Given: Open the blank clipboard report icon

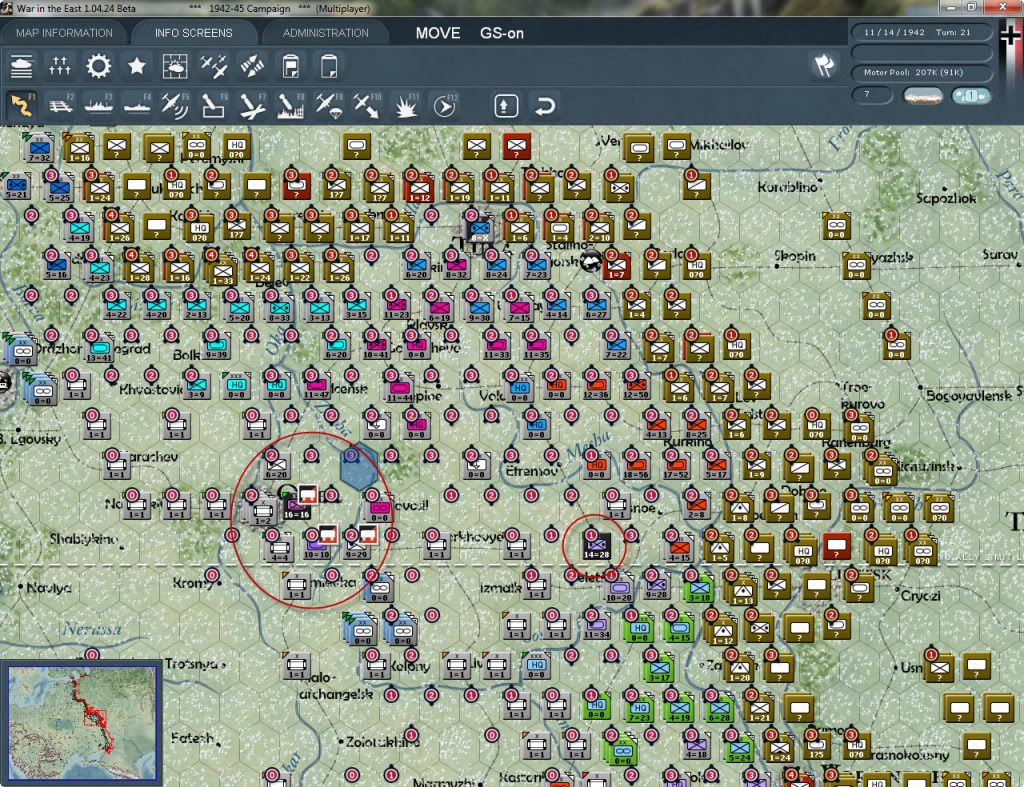Looking at the screenshot, I should tap(329, 66).
